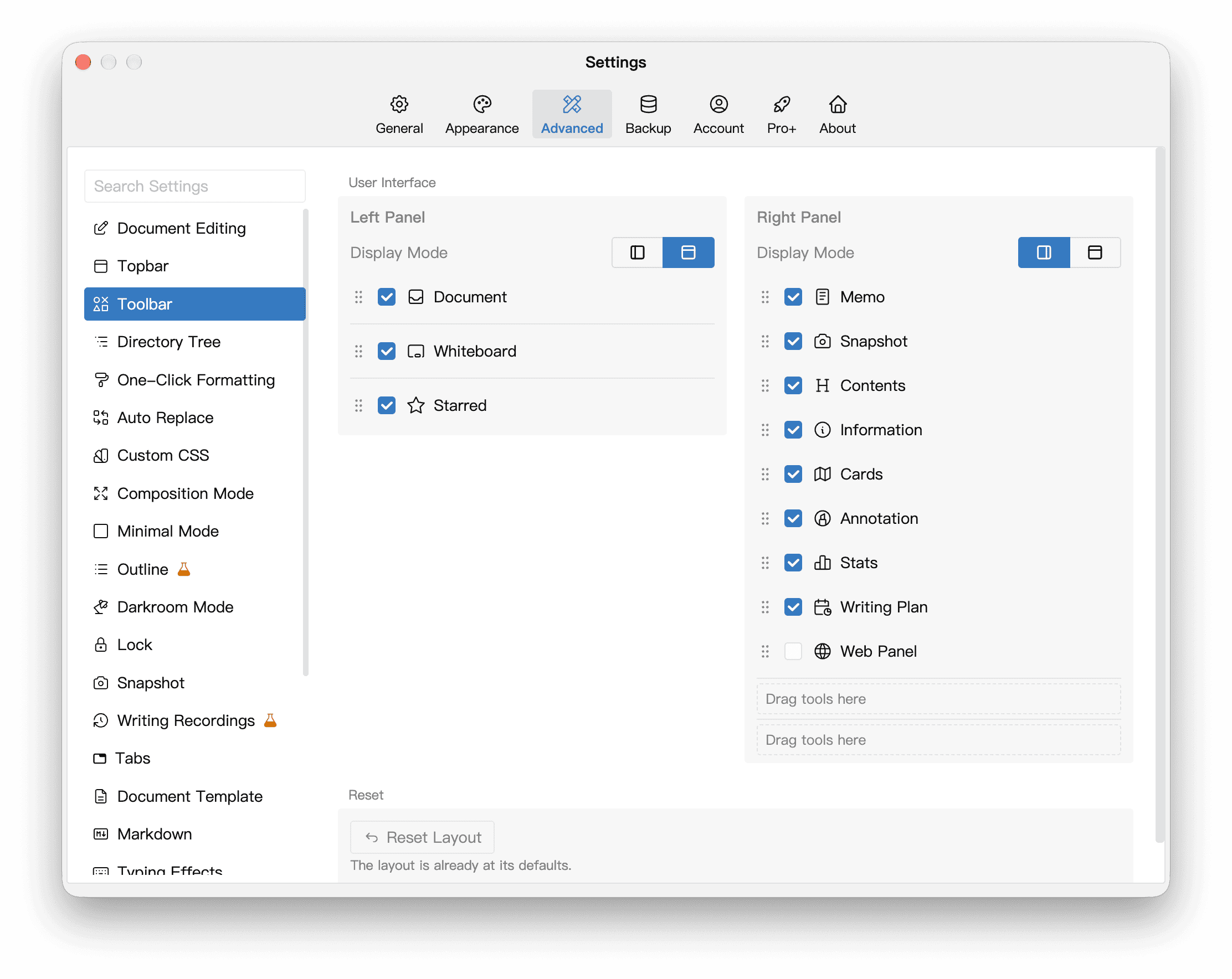Click the sidebar list scrollbar
1232x979 pixels.
(306, 442)
